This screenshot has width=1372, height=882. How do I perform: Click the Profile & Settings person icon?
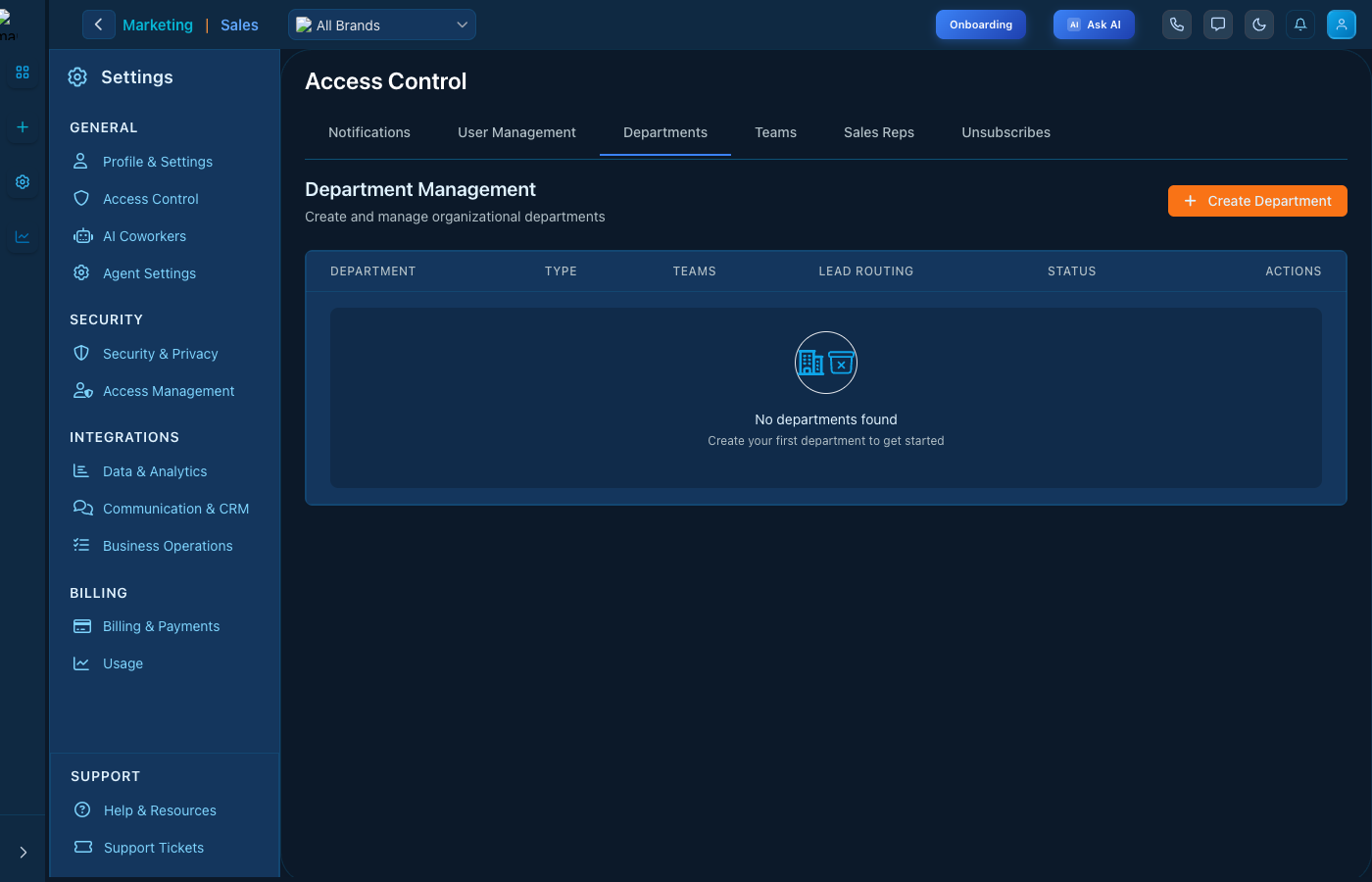pyautogui.click(x=81, y=161)
